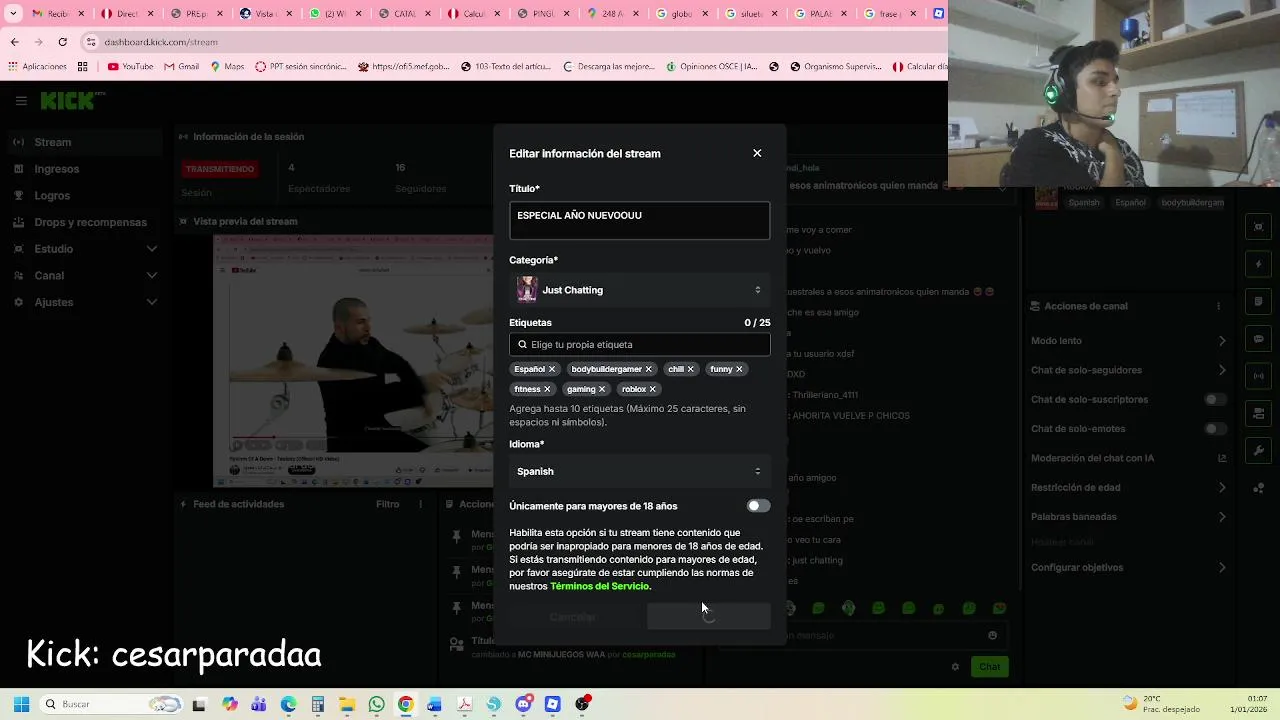Open the YouTube bookmark
This screenshot has width=1280, height=720.
pyautogui.click(x=130, y=67)
